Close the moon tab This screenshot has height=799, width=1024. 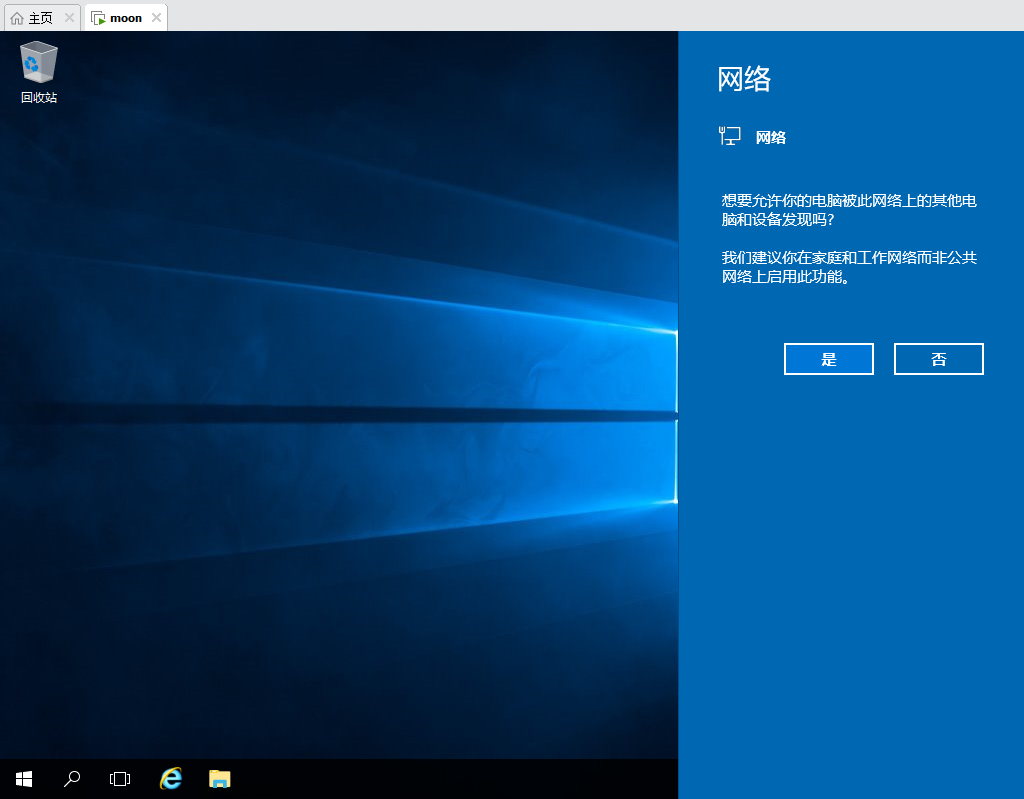(157, 18)
